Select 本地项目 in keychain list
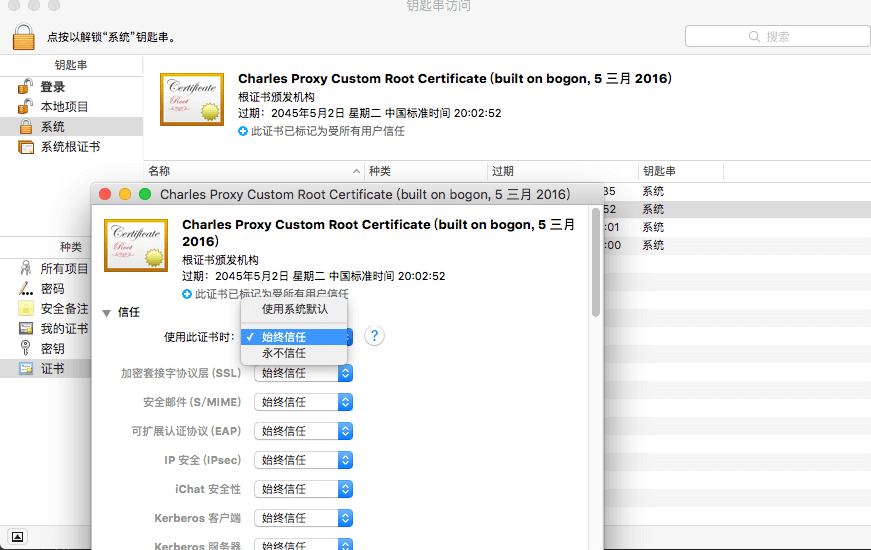 click(x=64, y=106)
